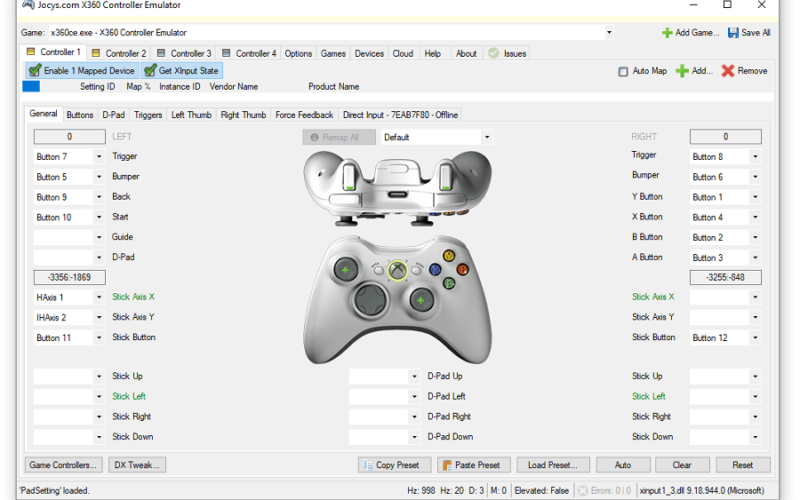Open the A Button mapping dropdown

point(756,258)
